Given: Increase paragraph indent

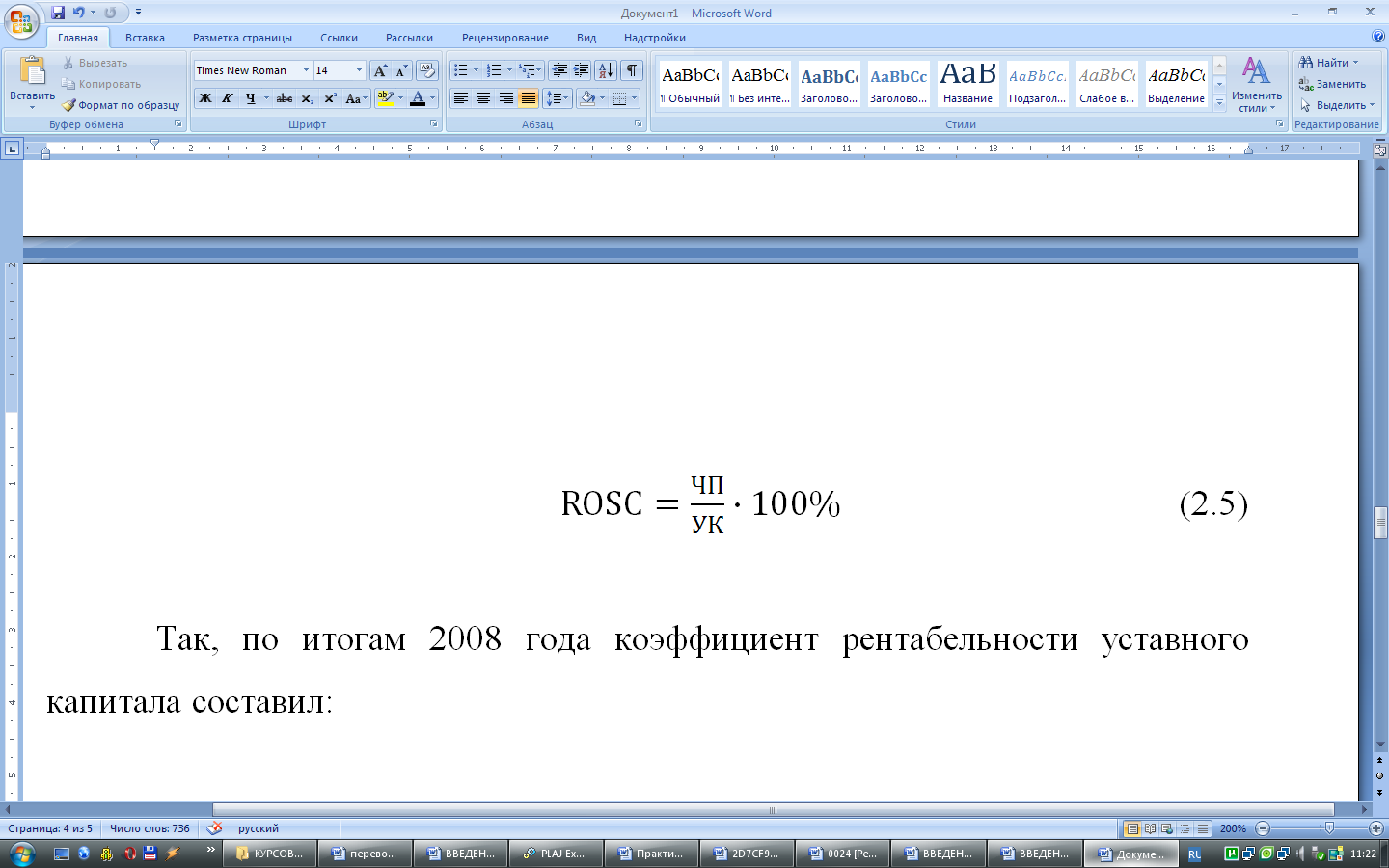Looking at the screenshot, I should 582,70.
